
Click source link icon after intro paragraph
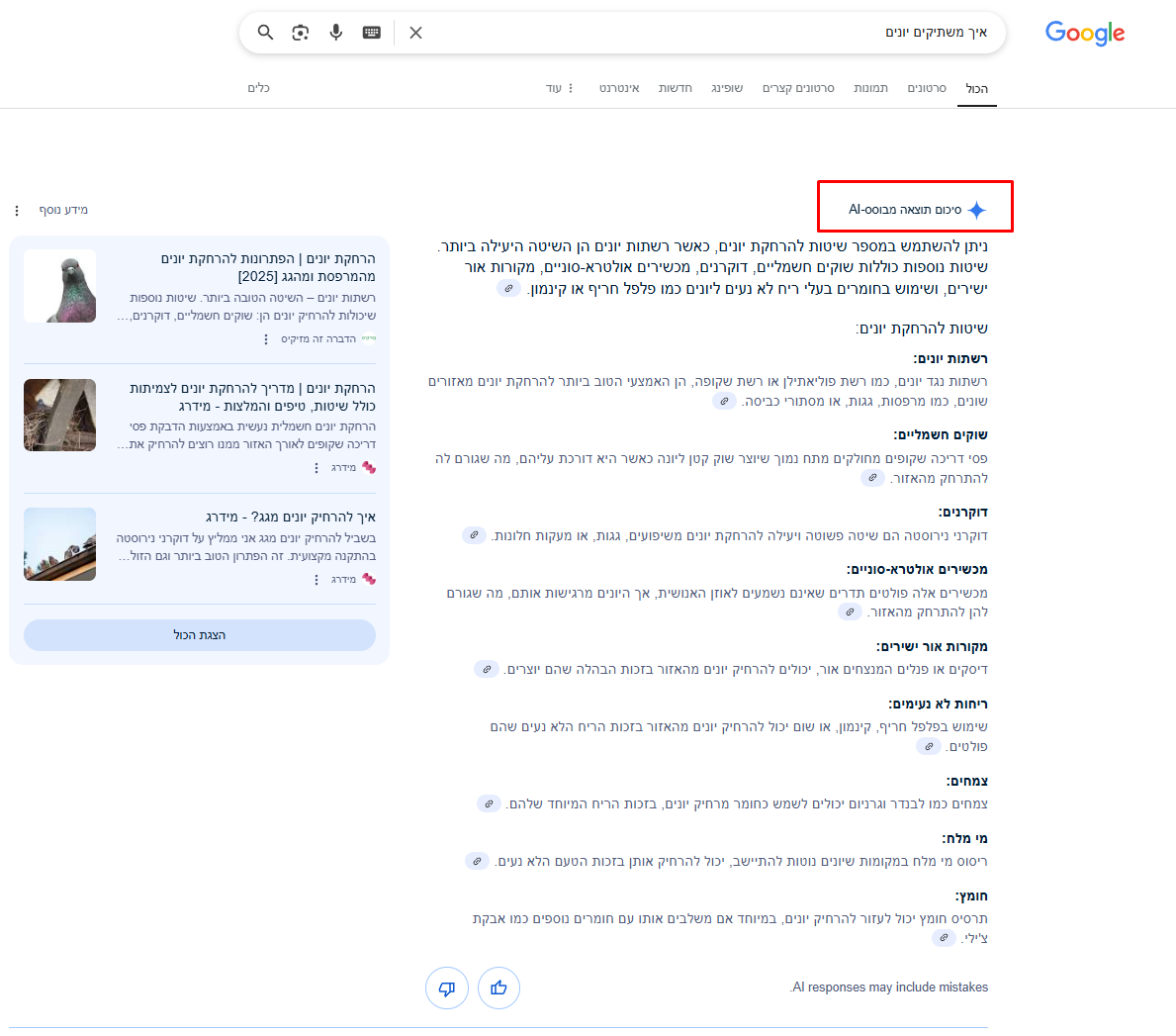(x=508, y=289)
